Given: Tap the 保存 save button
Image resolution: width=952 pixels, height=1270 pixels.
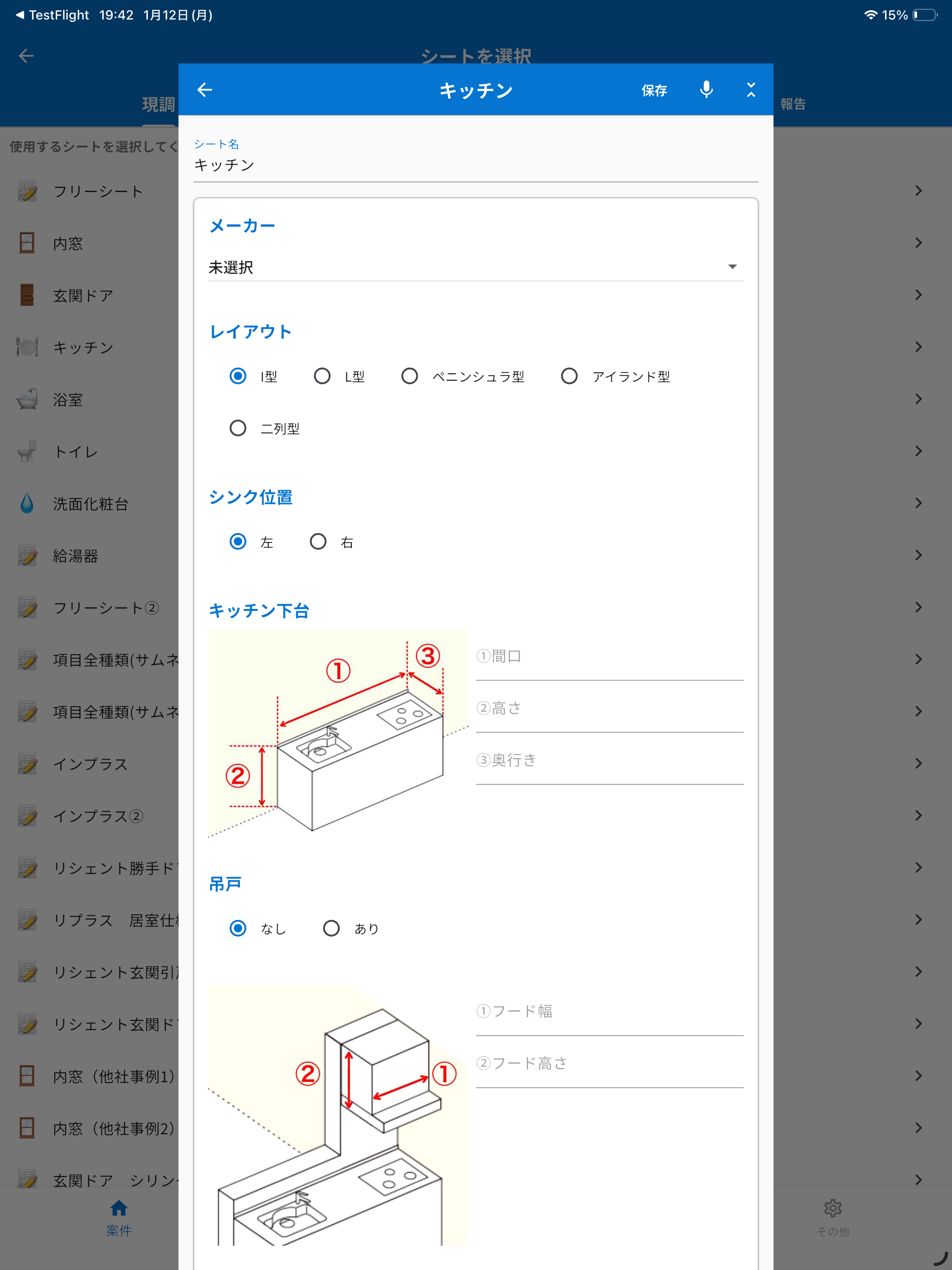Looking at the screenshot, I should point(654,90).
